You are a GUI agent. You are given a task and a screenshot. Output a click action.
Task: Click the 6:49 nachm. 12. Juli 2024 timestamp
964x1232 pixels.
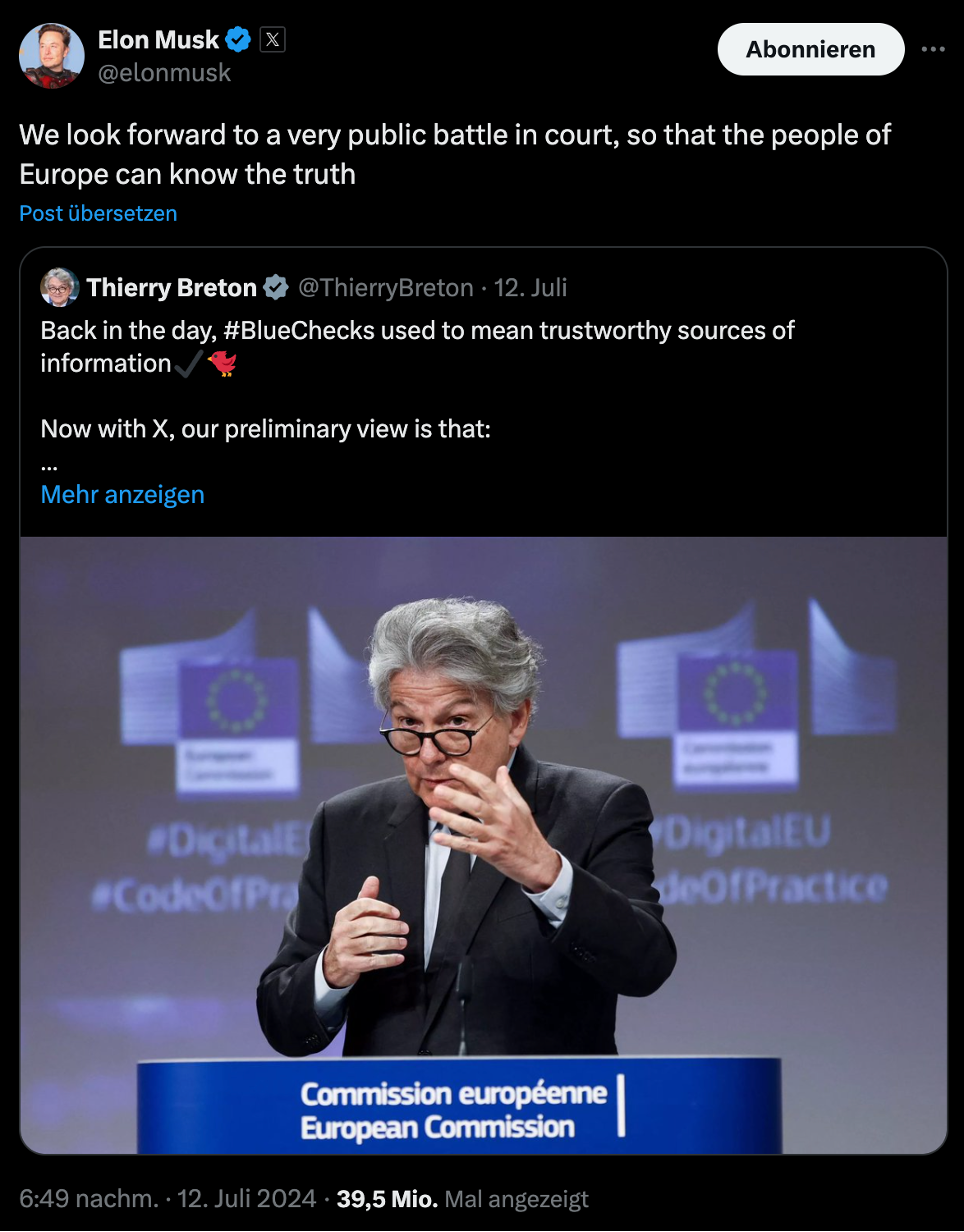click(167, 1199)
